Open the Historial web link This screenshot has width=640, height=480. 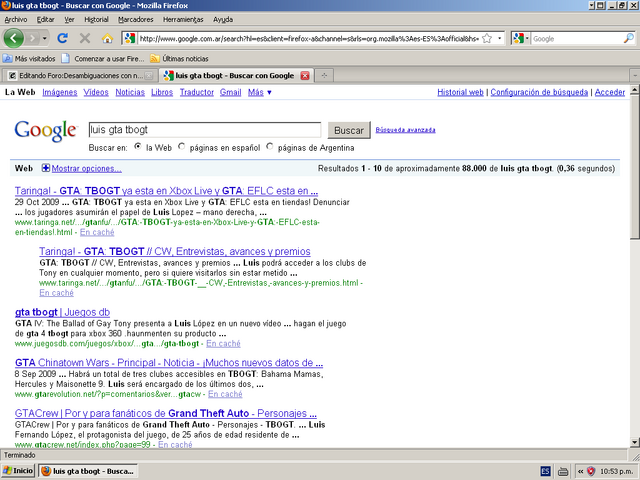click(x=460, y=92)
